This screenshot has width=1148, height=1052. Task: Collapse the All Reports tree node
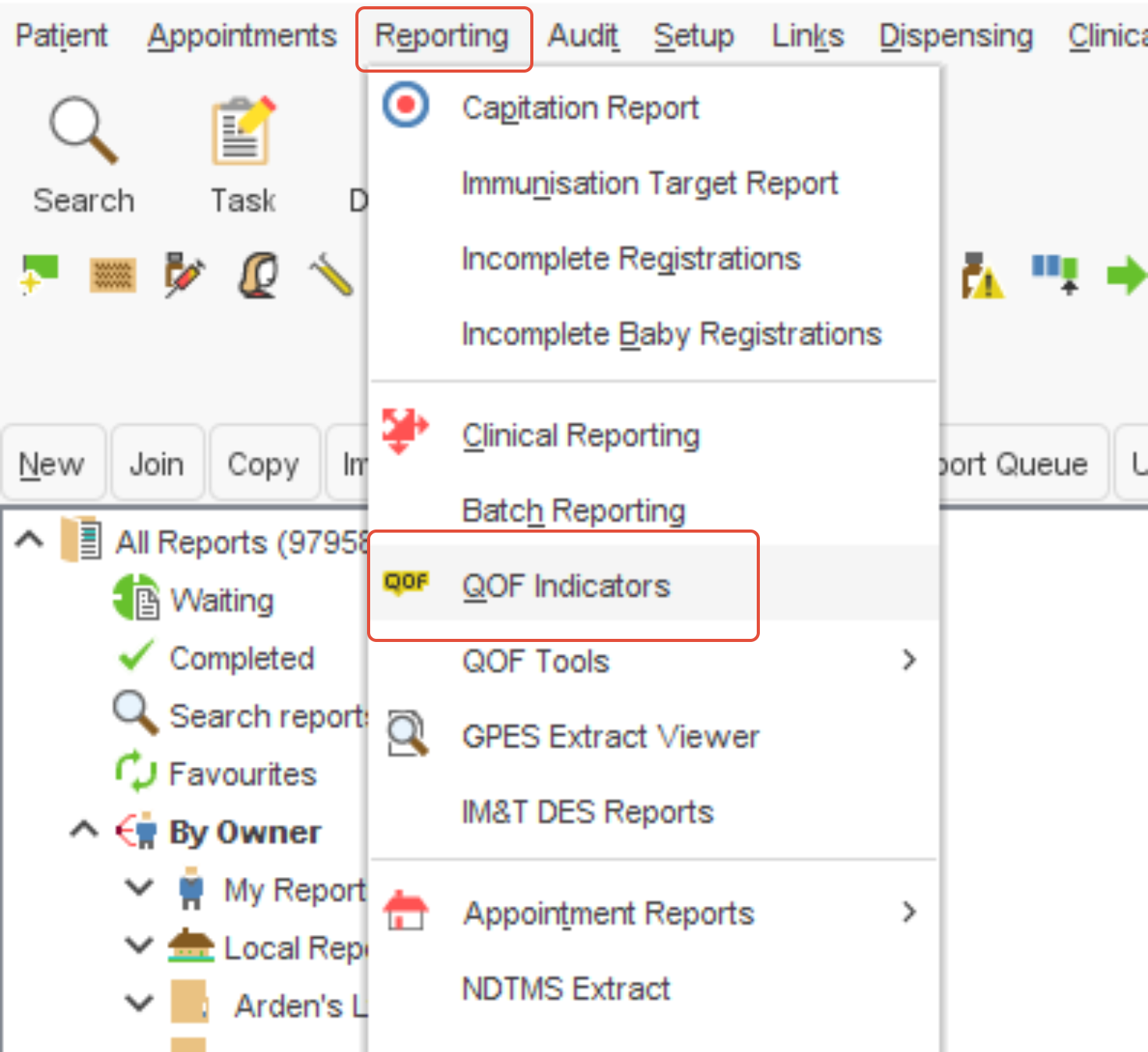[x=30, y=540]
